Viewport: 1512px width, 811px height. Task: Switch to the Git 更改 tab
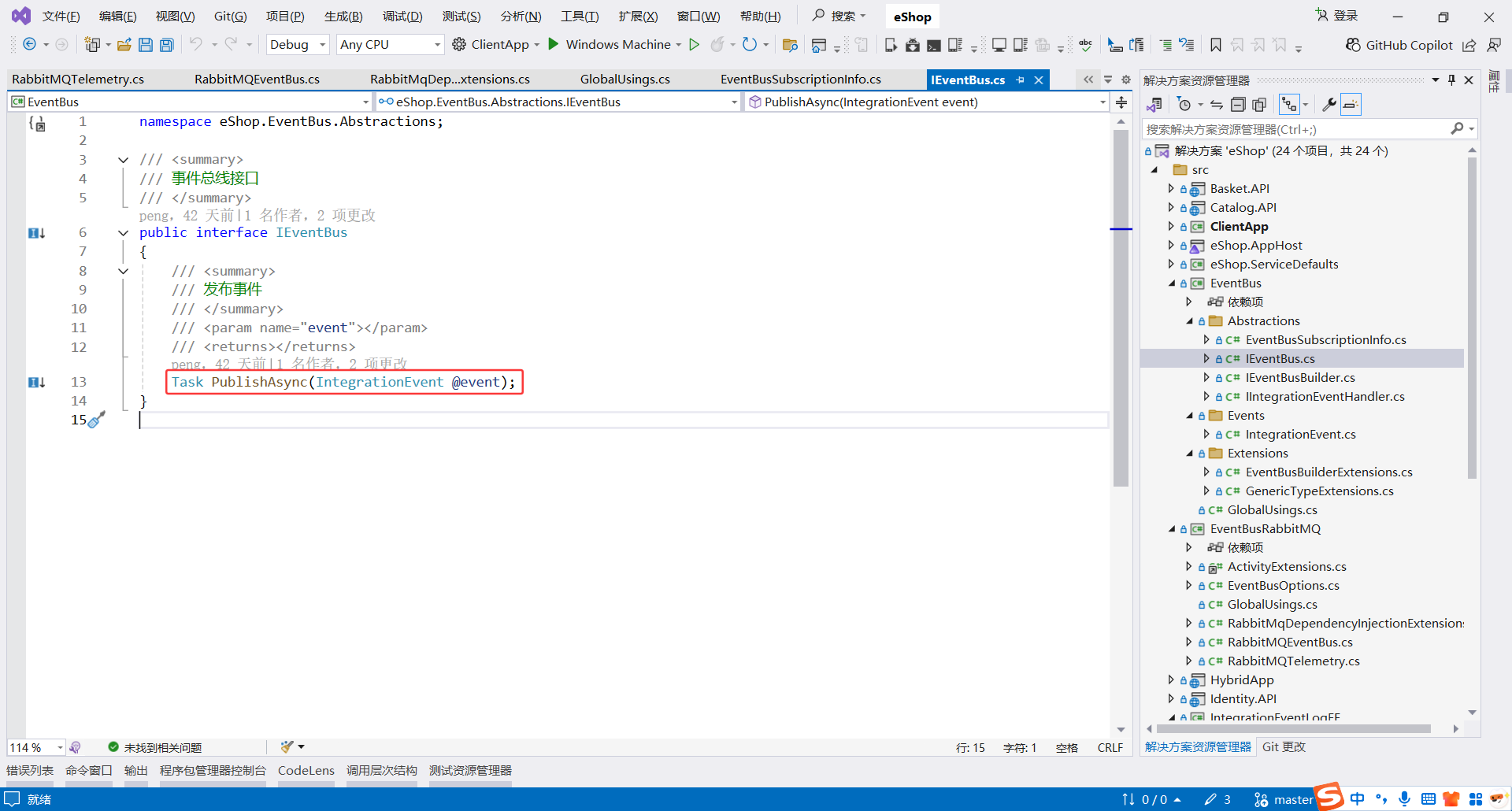[1284, 747]
